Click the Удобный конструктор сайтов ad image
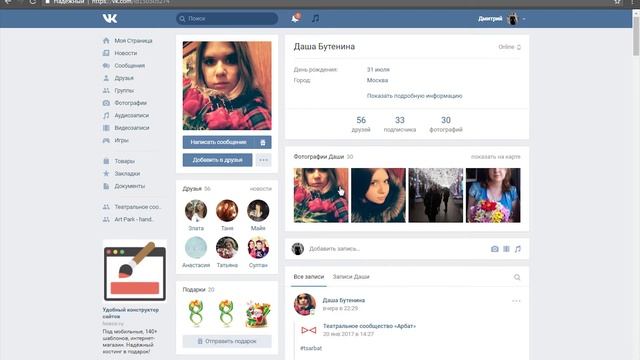The width and height of the screenshot is (640, 360). [134, 271]
